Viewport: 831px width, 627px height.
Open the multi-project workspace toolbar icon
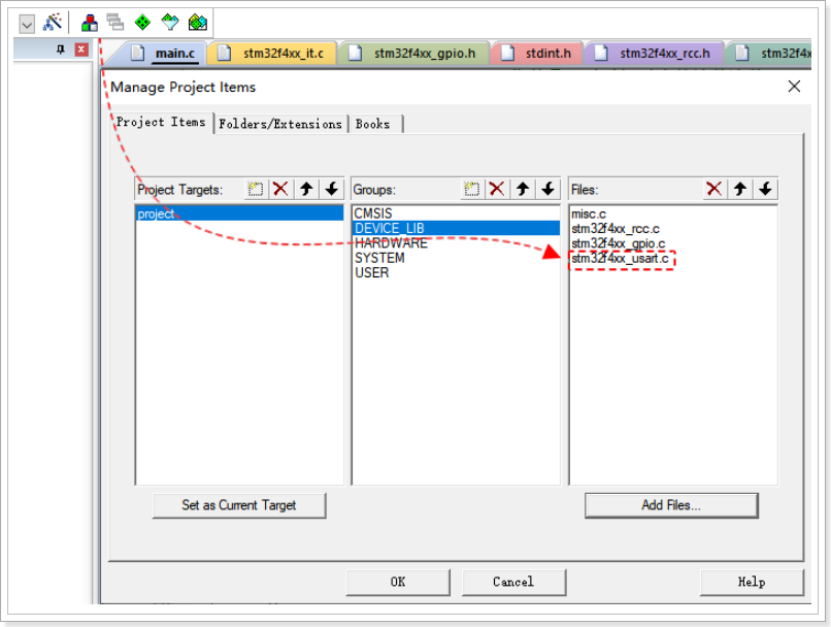[115, 22]
